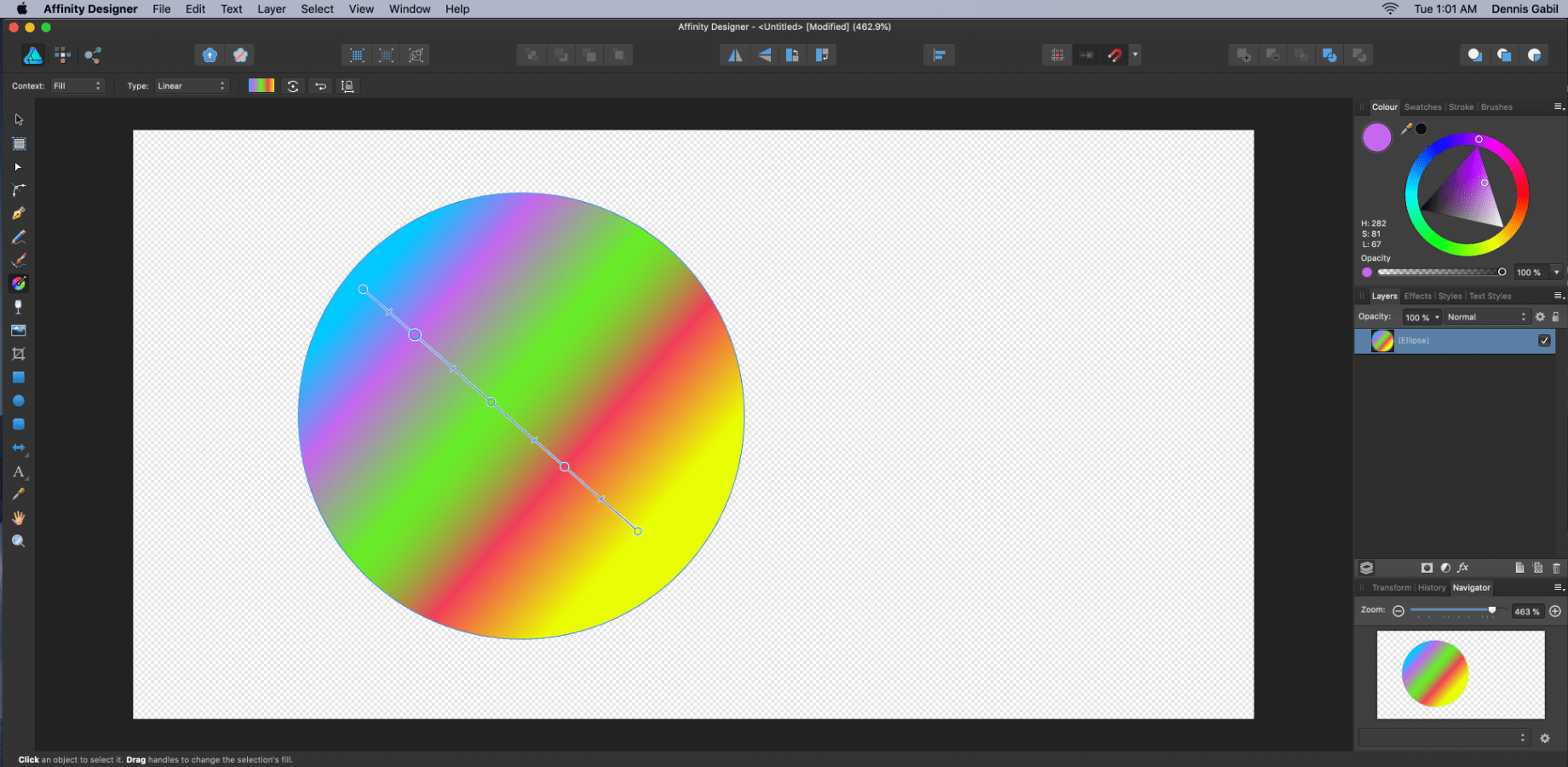Toggle the layer lock icon
This screenshot has width=1568, height=767.
(x=1555, y=317)
